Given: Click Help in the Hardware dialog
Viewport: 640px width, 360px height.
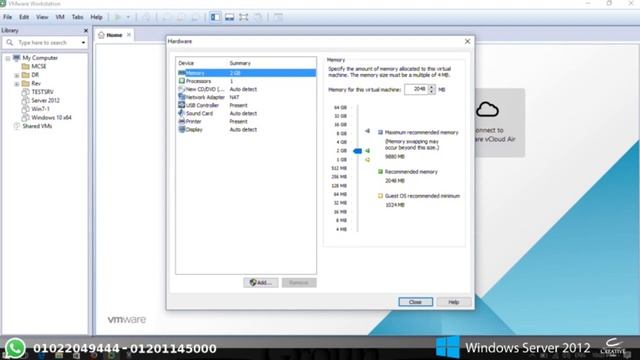Looking at the screenshot, I should (x=454, y=302).
